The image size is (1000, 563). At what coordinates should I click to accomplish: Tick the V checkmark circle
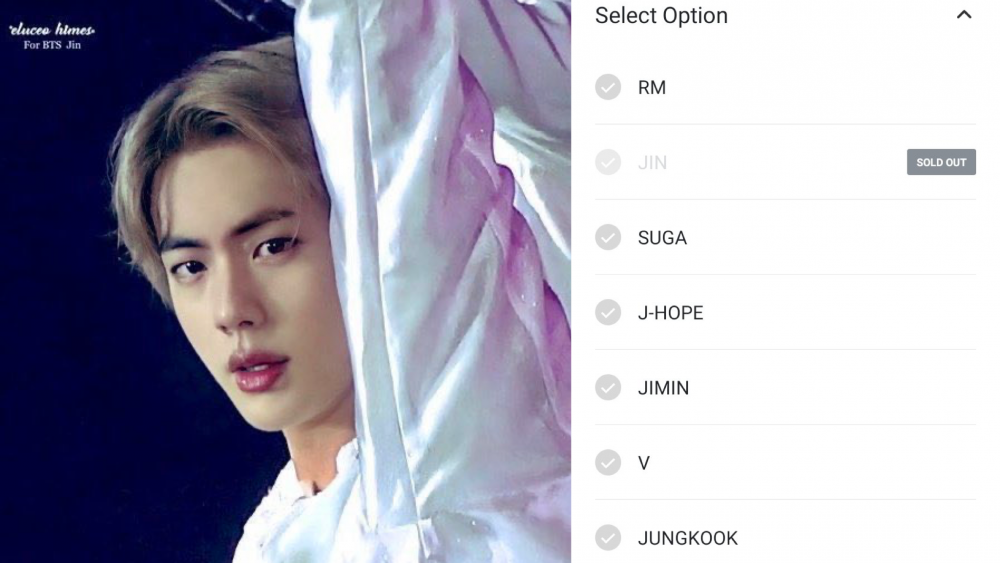click(608, 462)
